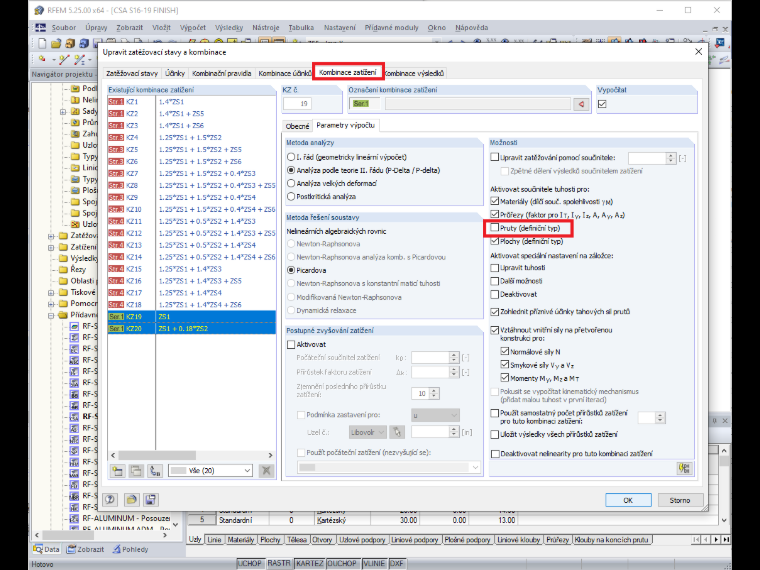This screenshot has width=760, height=570.
Task: Toggle the UCHOP status bar button
Action: (250, 563)
